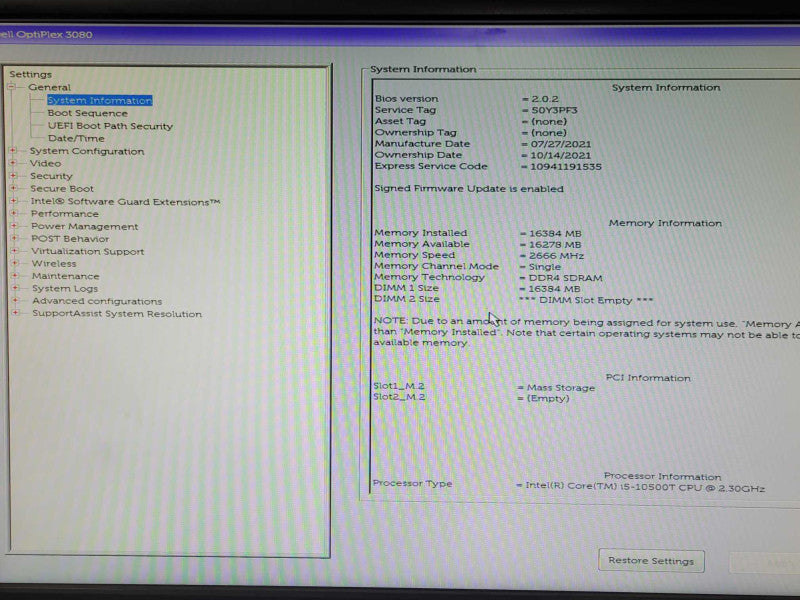This screenshot has width=800, height=600.
Task: Select the Maintenance label
Action: point(65,276)
